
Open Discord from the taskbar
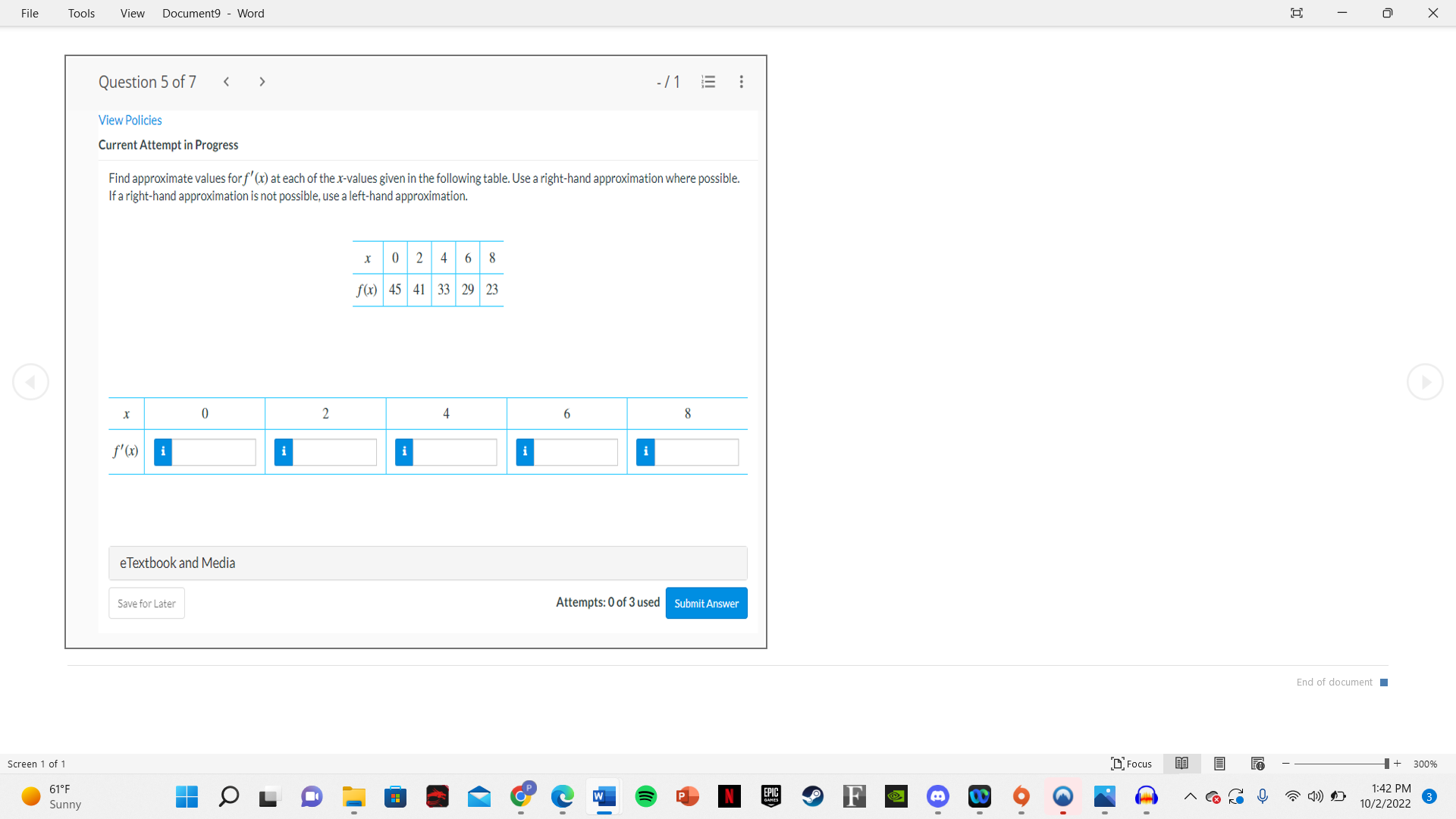click(x=938, y=797)
